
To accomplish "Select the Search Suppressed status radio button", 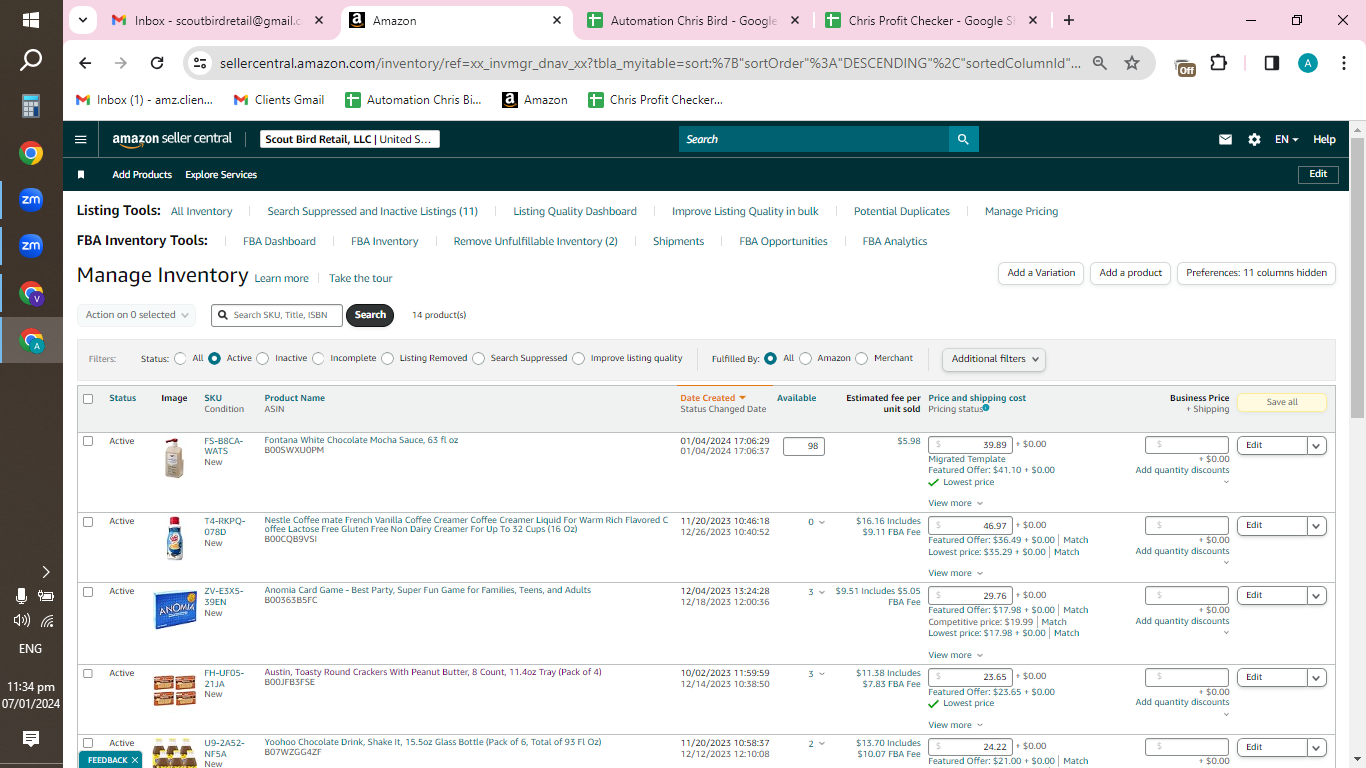I will [479, 358].
